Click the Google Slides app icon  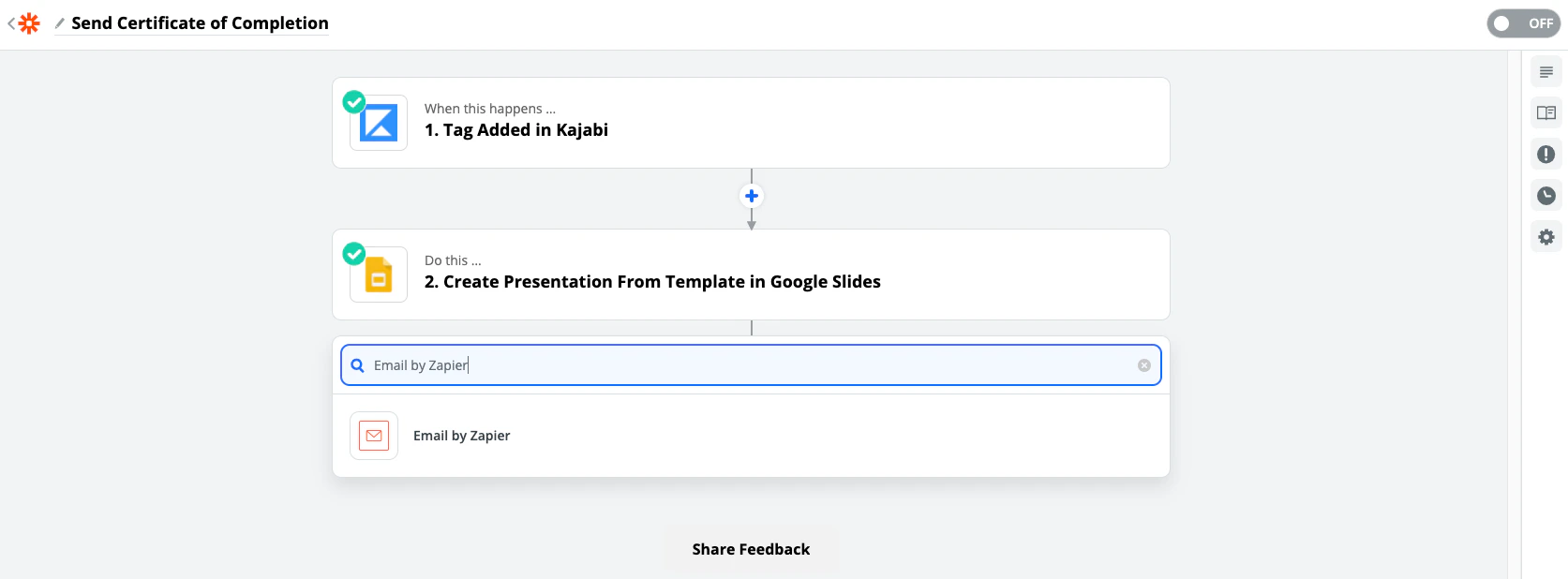379,275
